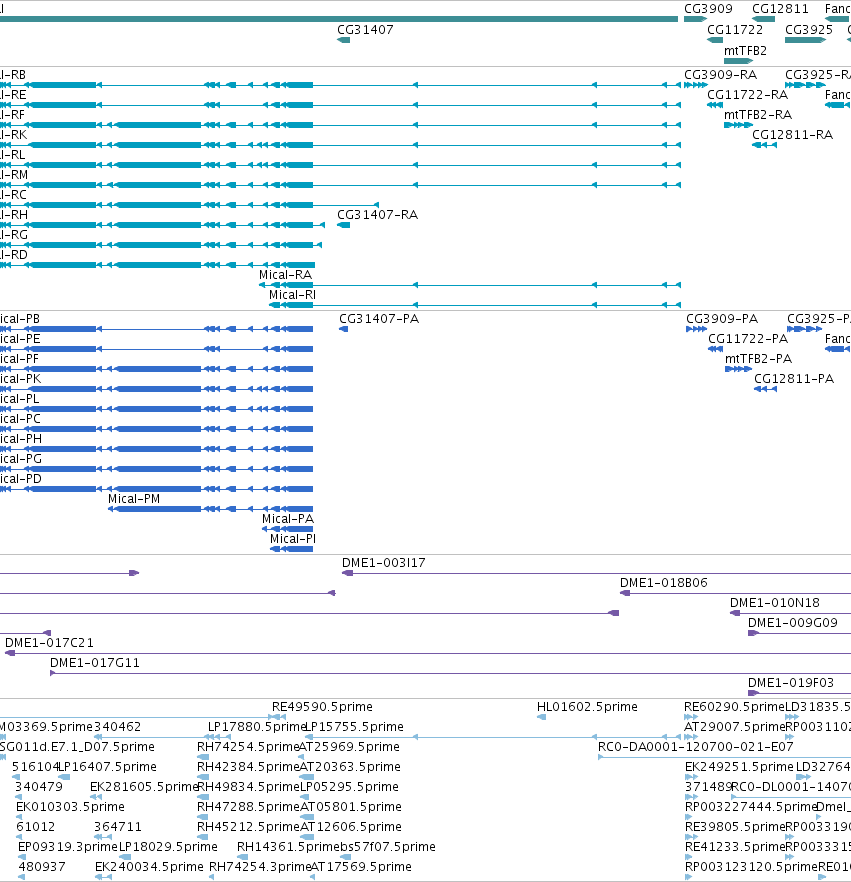Select the mtTFB2 gene label

pyautogui.click(x=745, y=51)
